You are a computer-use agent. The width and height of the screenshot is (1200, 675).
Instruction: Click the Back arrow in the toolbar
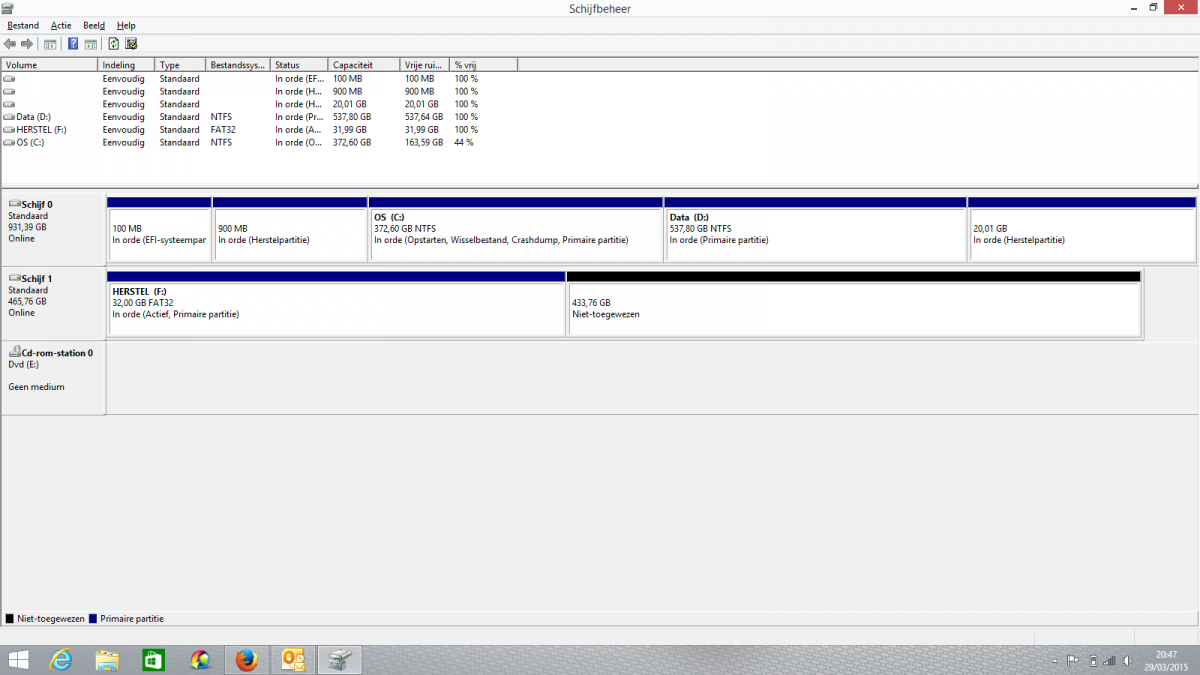click(x=10, y=44)
